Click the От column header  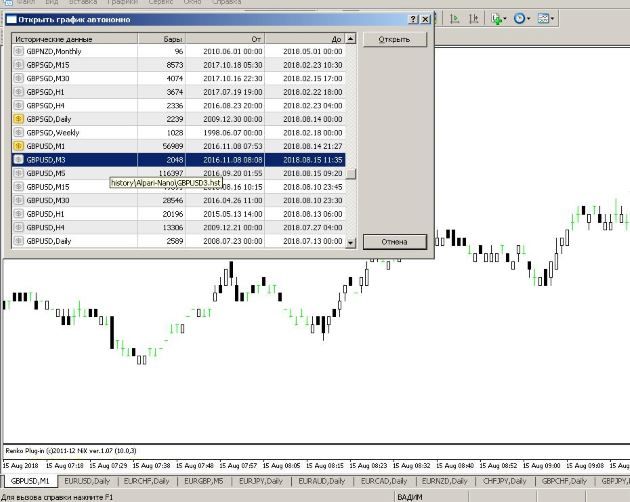click(x=256, y=38)
